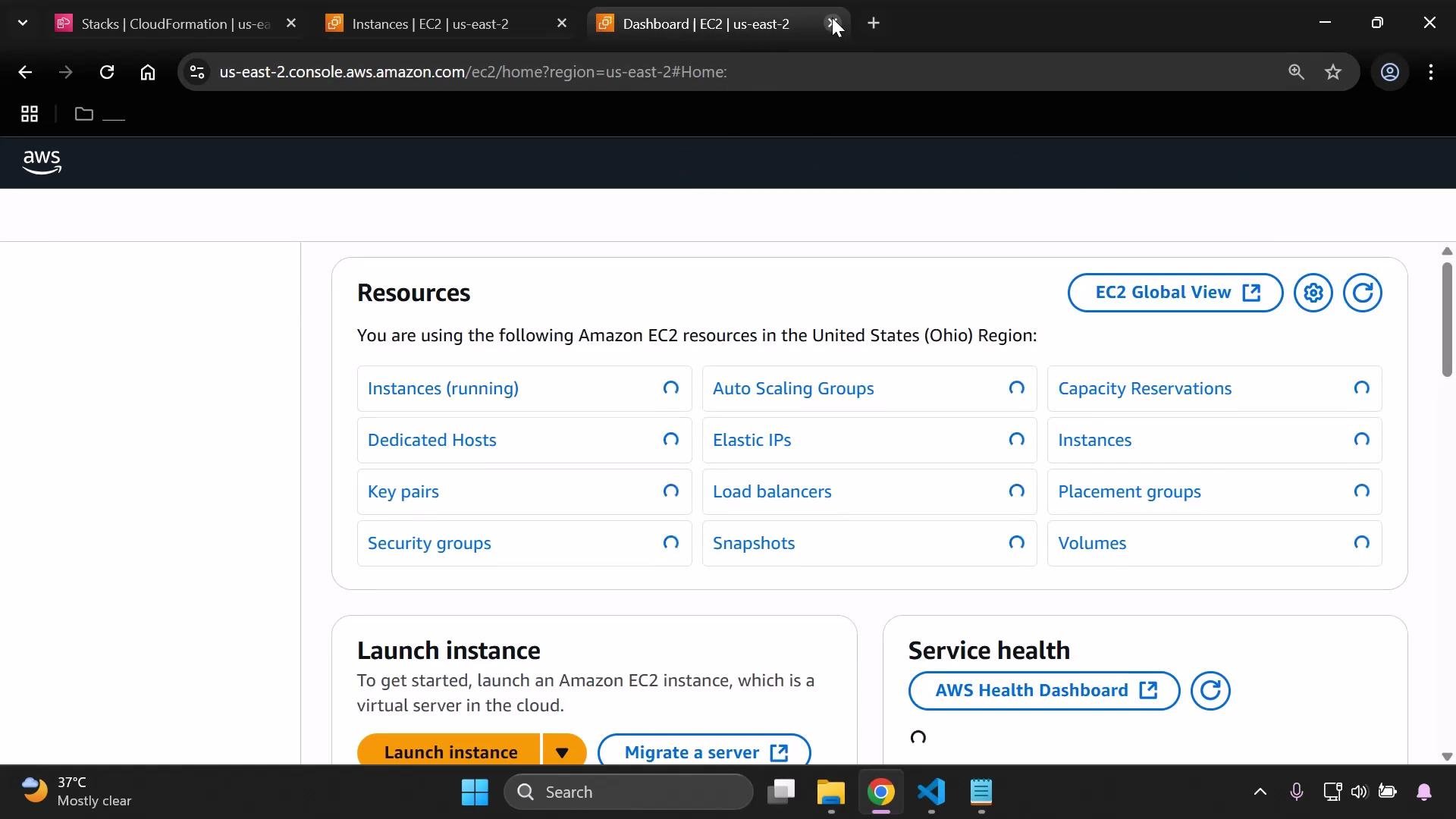The height and width of the screenshot is (819, 1456).
Task: Open the zoom indicator icon
Action: 1296,72
